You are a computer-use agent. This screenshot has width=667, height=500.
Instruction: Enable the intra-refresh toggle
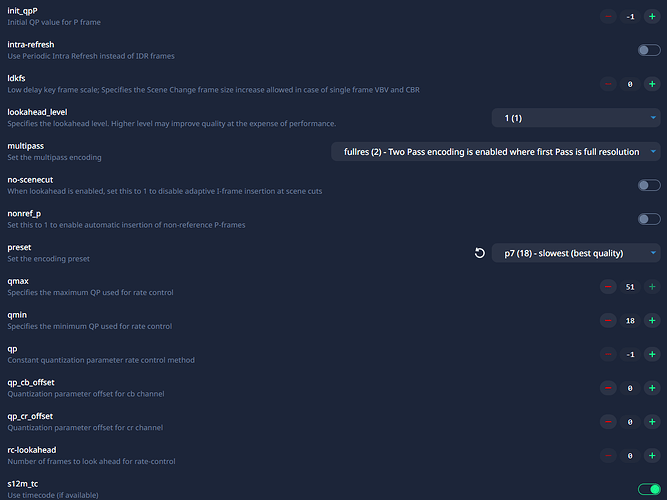pos(649,50)
